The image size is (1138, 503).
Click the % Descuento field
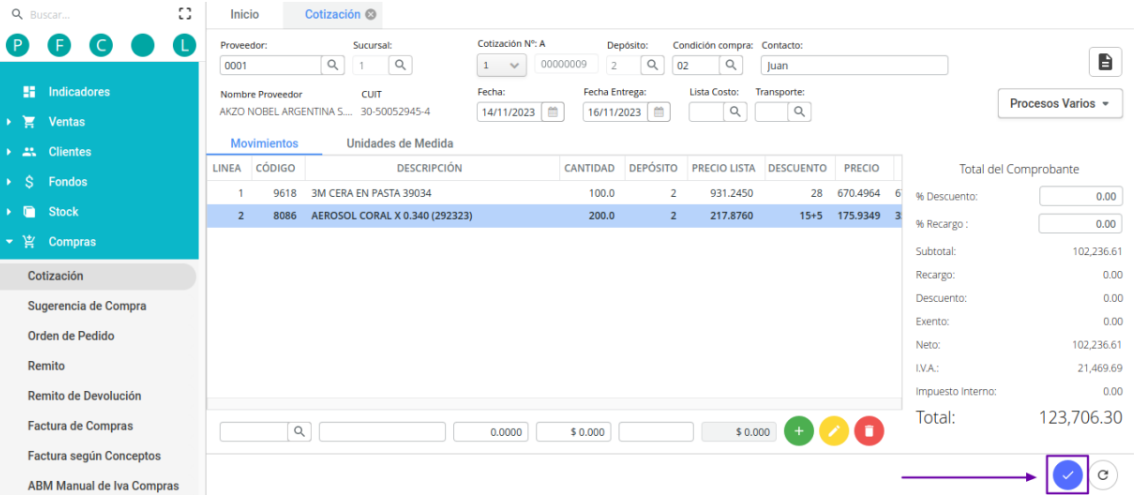point(1080,197)
